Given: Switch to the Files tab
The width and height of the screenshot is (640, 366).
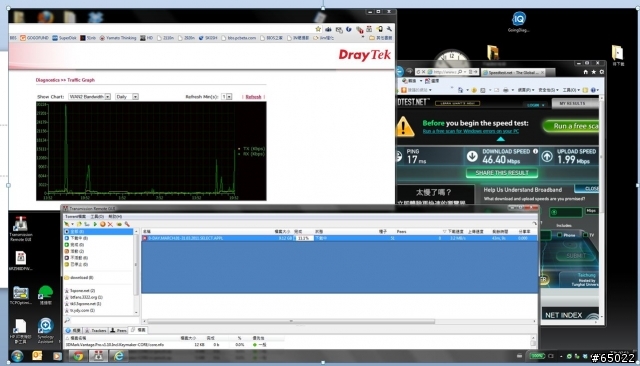Looking at the screenshot, I should point(138,330).
